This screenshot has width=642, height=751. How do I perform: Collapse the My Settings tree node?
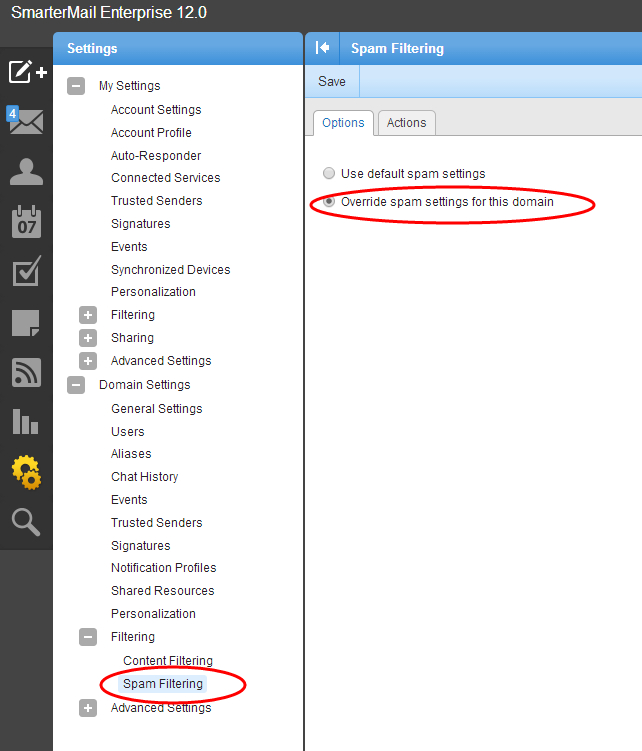(x=76, y=87)
